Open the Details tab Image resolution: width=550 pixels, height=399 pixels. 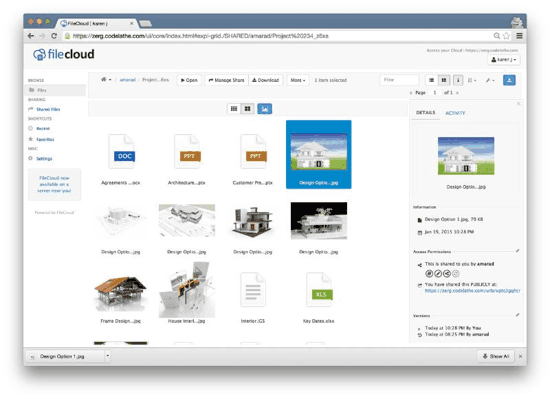[425, 113]
